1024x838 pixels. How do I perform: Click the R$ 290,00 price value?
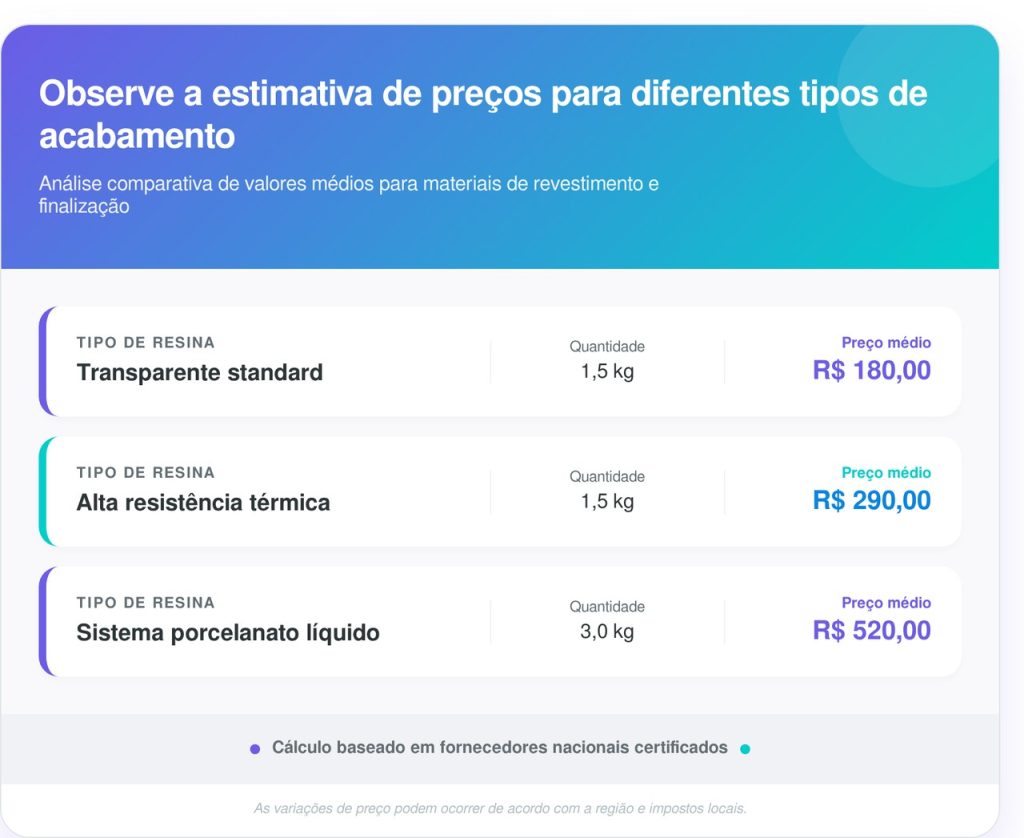point(871,501)
